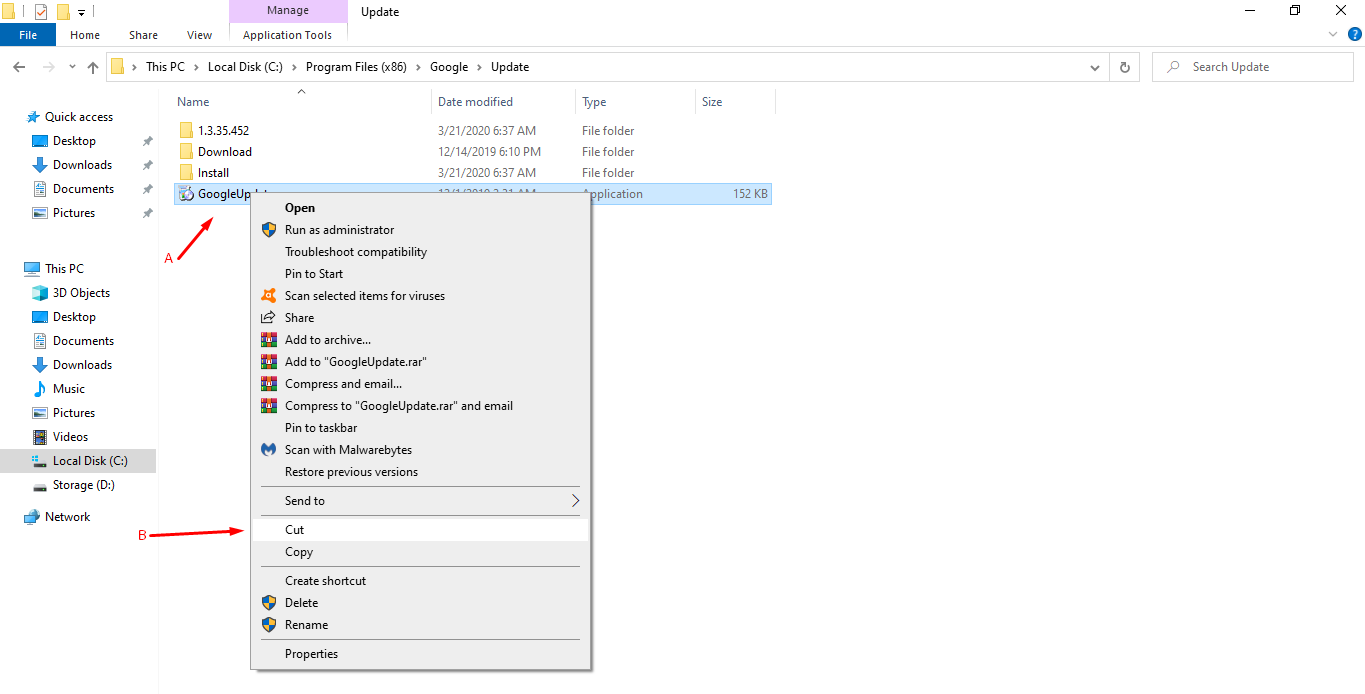Select the 1.3.35.452 folder
Screen dimensions: 1365x694
[x=223, y=131]
